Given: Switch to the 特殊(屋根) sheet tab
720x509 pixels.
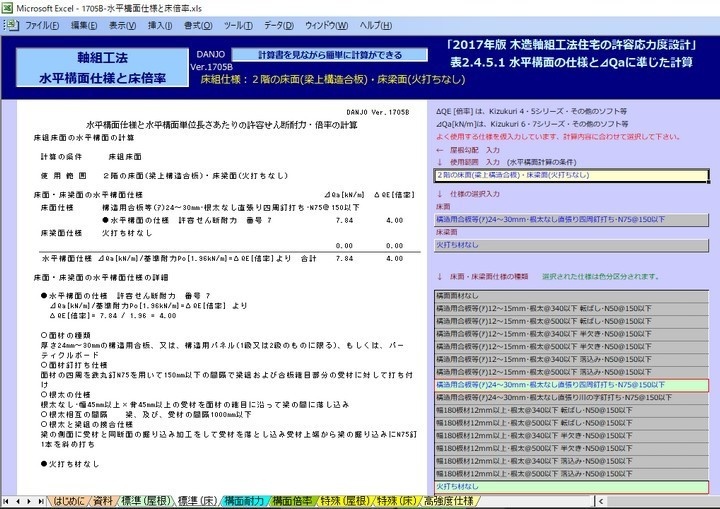Looking at the screenshot, I should 345,501.
